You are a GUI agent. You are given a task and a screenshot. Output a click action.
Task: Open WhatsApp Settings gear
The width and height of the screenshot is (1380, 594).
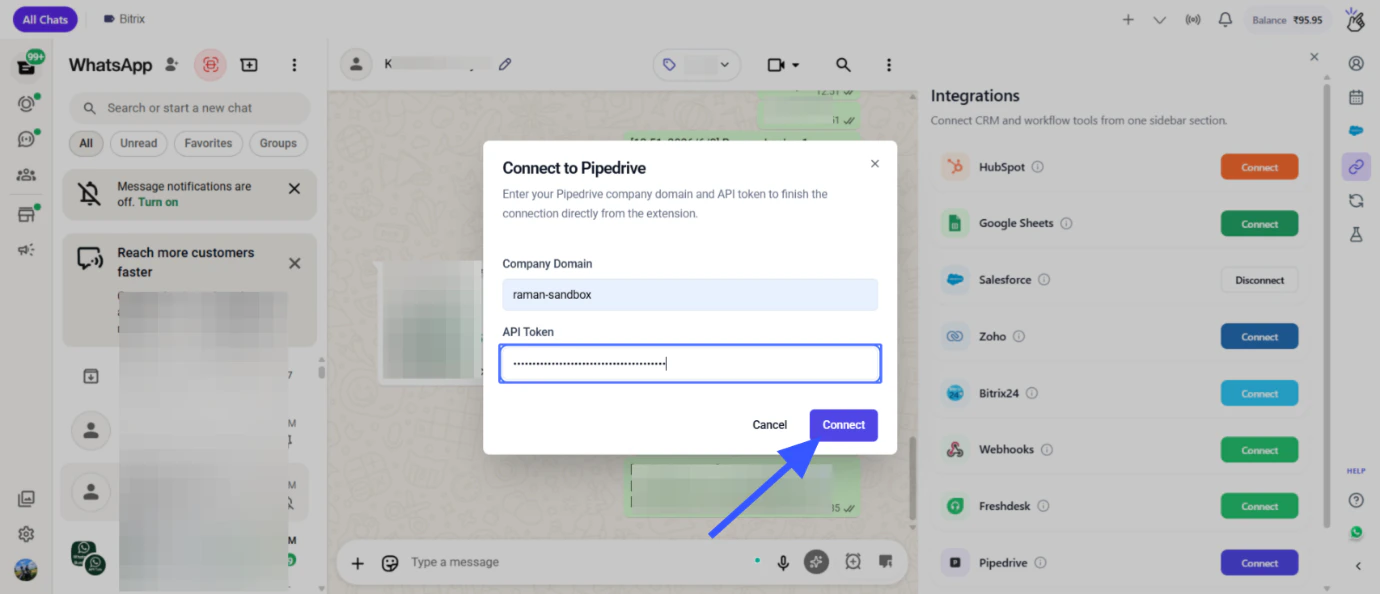click(x=27, y=534)
